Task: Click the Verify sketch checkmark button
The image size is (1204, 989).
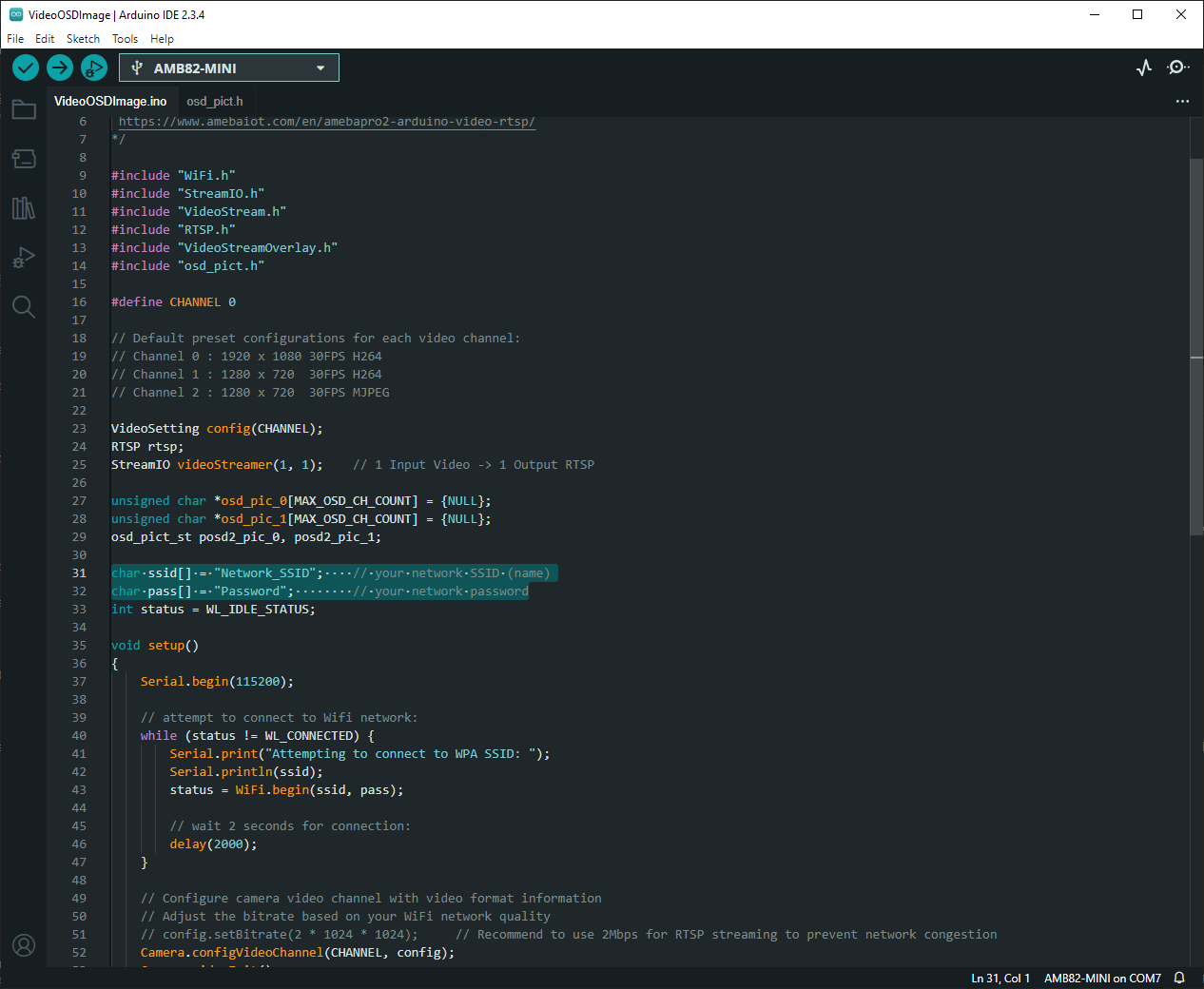Action: tap(26, 68)
